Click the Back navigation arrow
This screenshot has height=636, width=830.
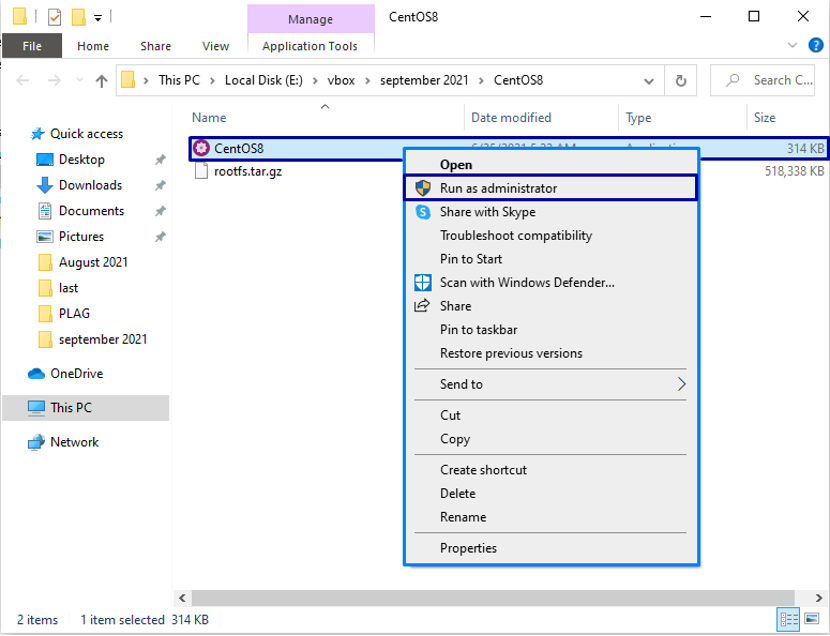(x=23, y=80)
